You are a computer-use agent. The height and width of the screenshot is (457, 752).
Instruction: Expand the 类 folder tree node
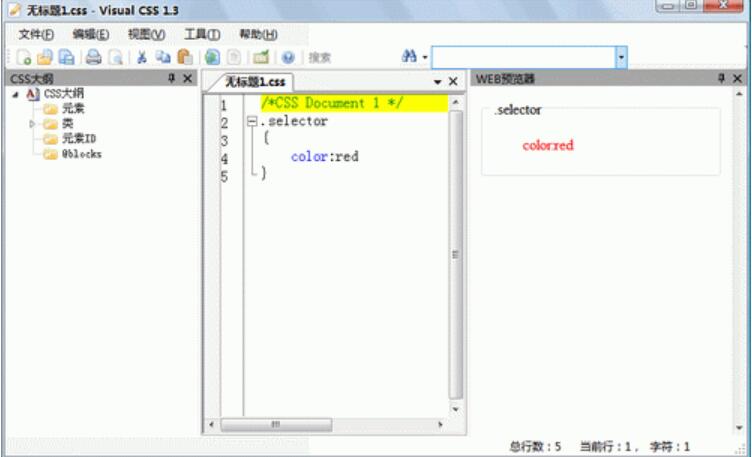tap(32, 124)
